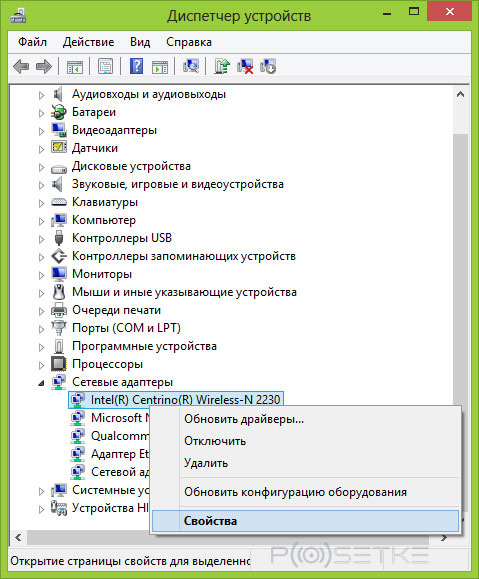Screen dimensions: 479x579
Task: Expand the Контроллеры USB node
Action: pos(41,239)
